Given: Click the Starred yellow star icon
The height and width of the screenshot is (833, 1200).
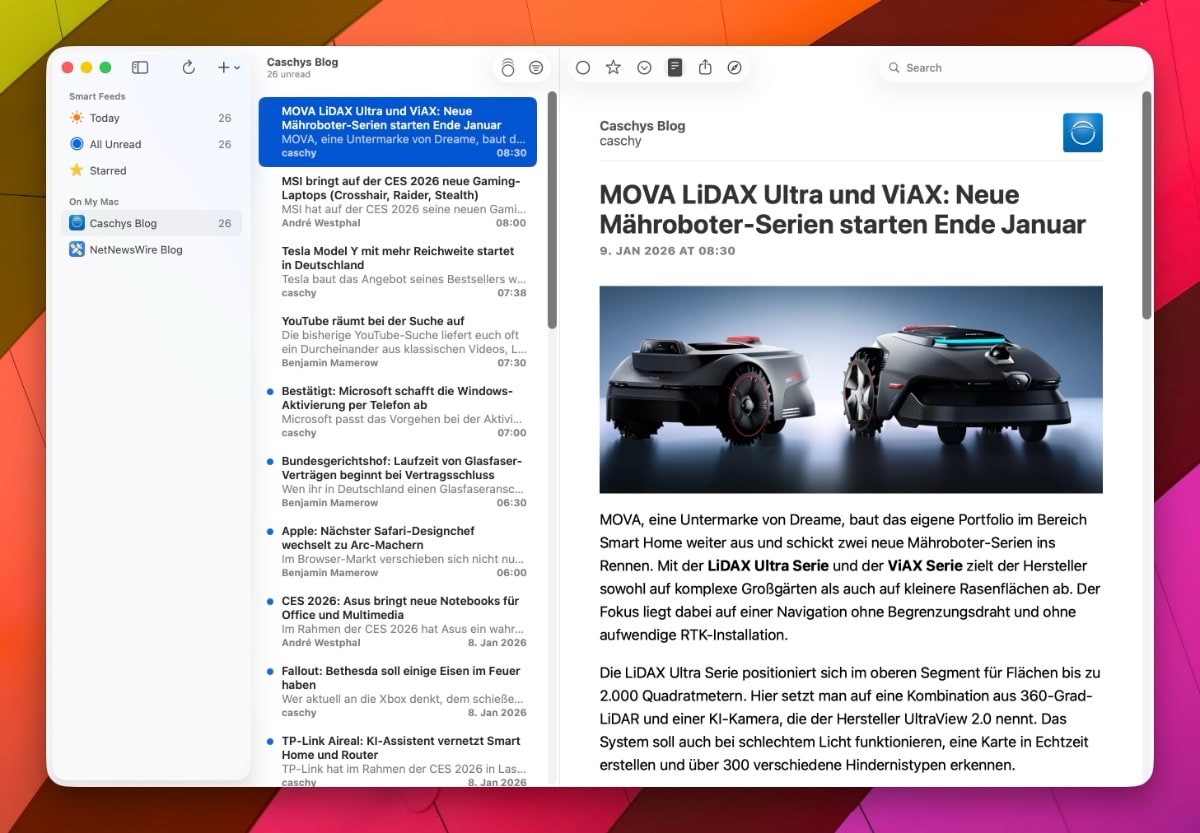Looking at the screenshot, I should pos(77,170).
